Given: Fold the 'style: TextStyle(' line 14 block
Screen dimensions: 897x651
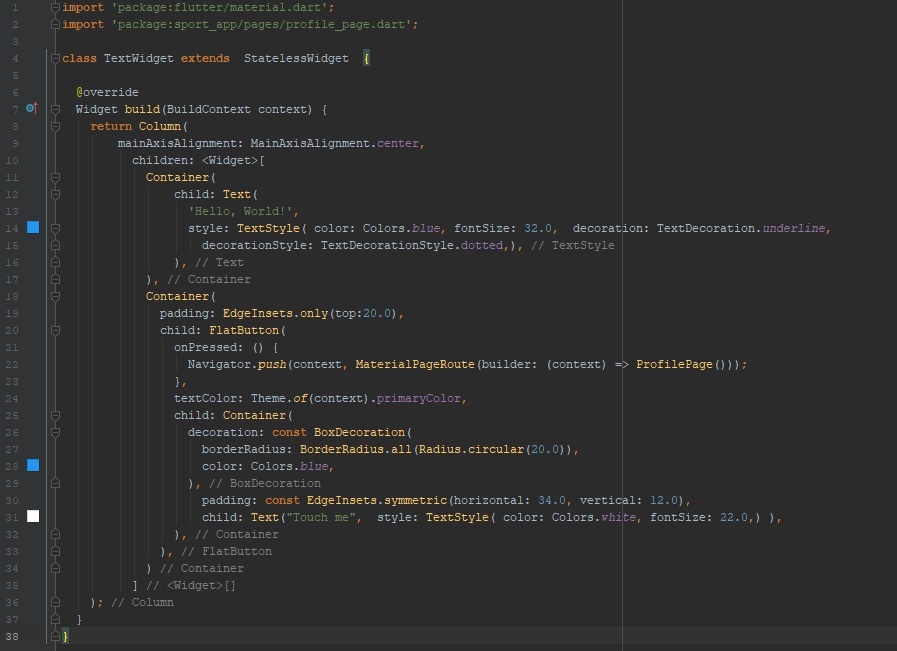Looking at the screenshot, I should coord(55,228).
